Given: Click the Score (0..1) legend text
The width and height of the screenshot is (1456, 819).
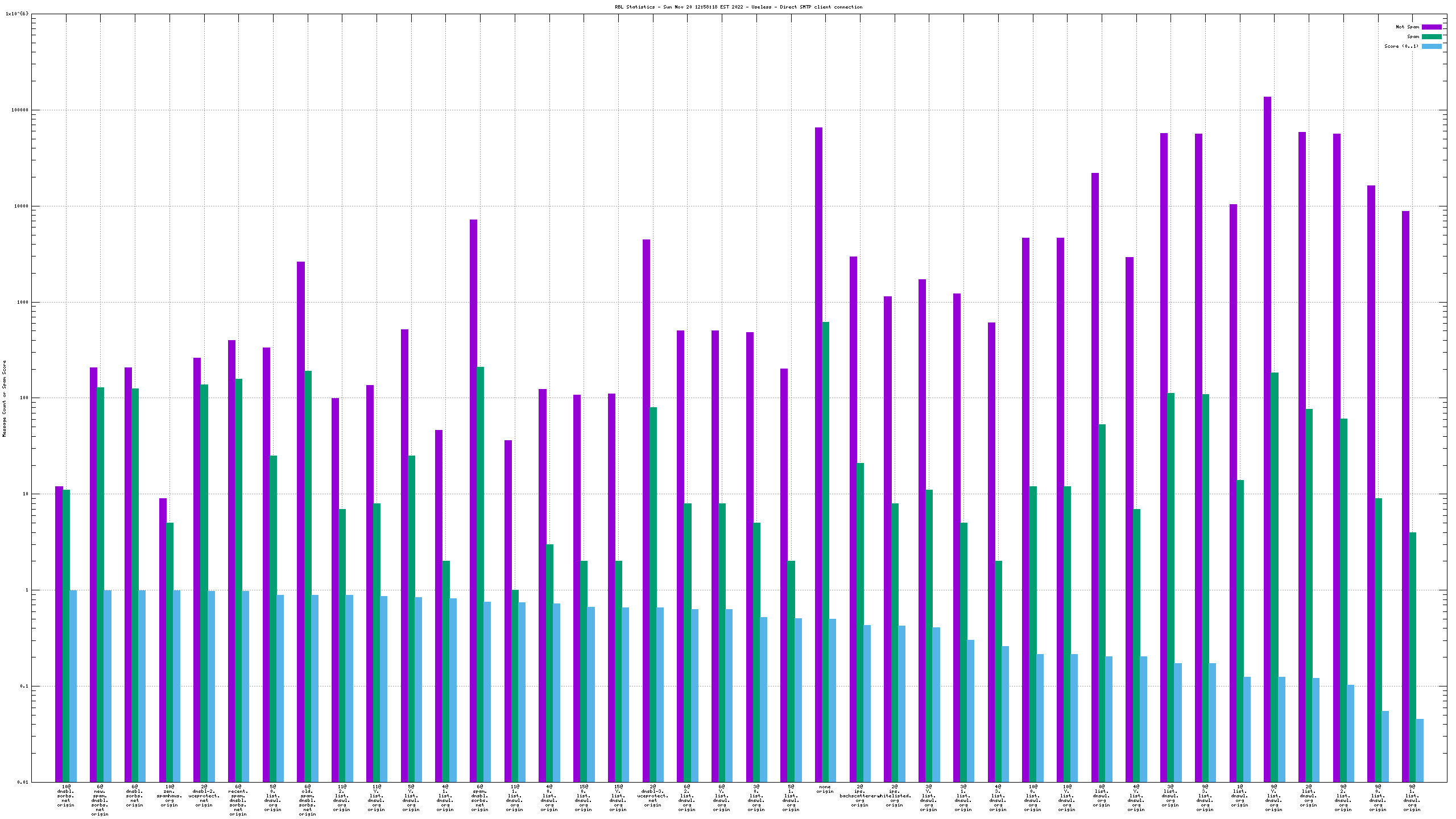Looking at the screenshot, I should click(x=1401, y=46).
